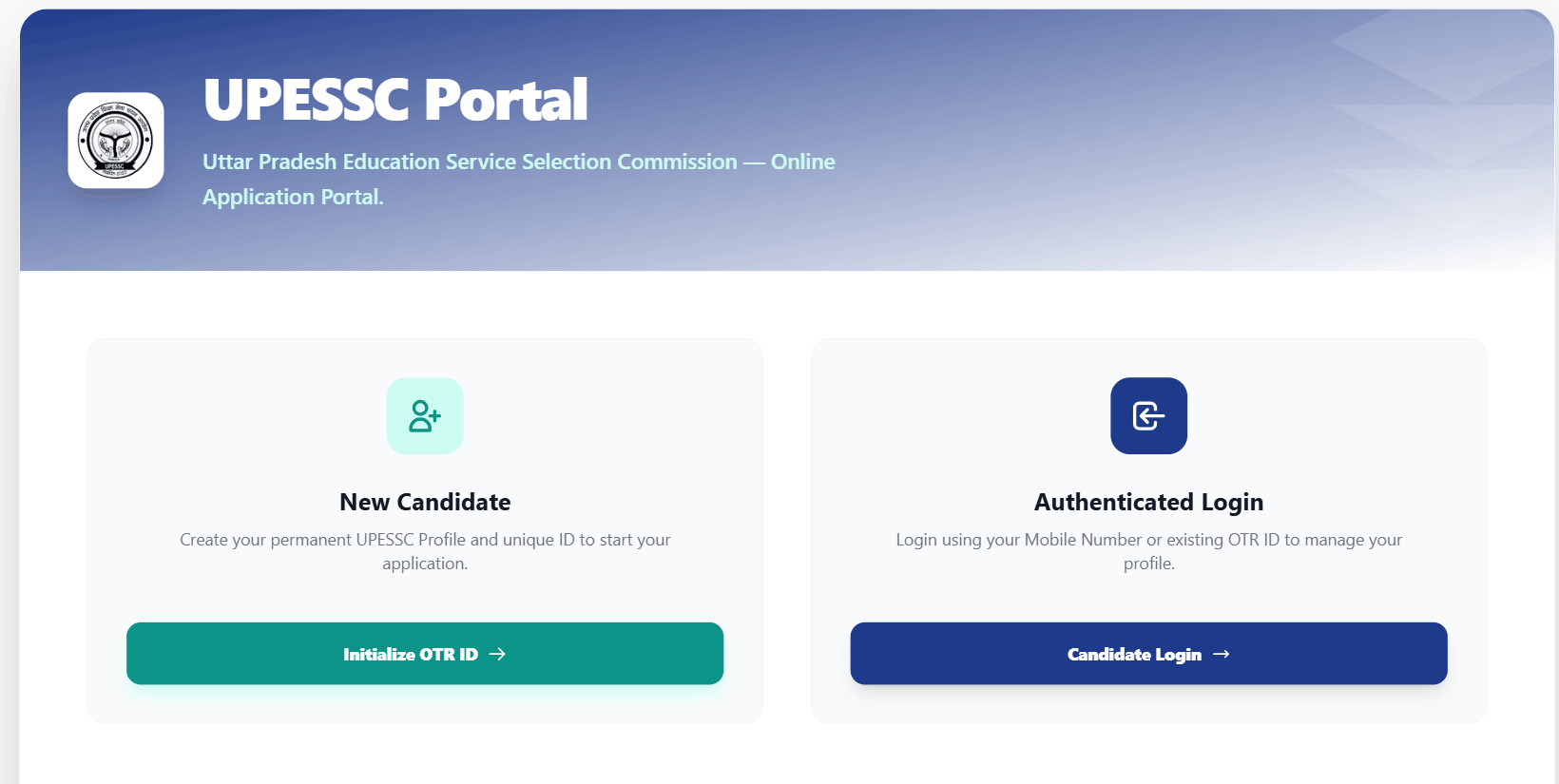Select the New Candidate heading
Viewport: 1559px width, 784px height.
(x=425, y=502)
